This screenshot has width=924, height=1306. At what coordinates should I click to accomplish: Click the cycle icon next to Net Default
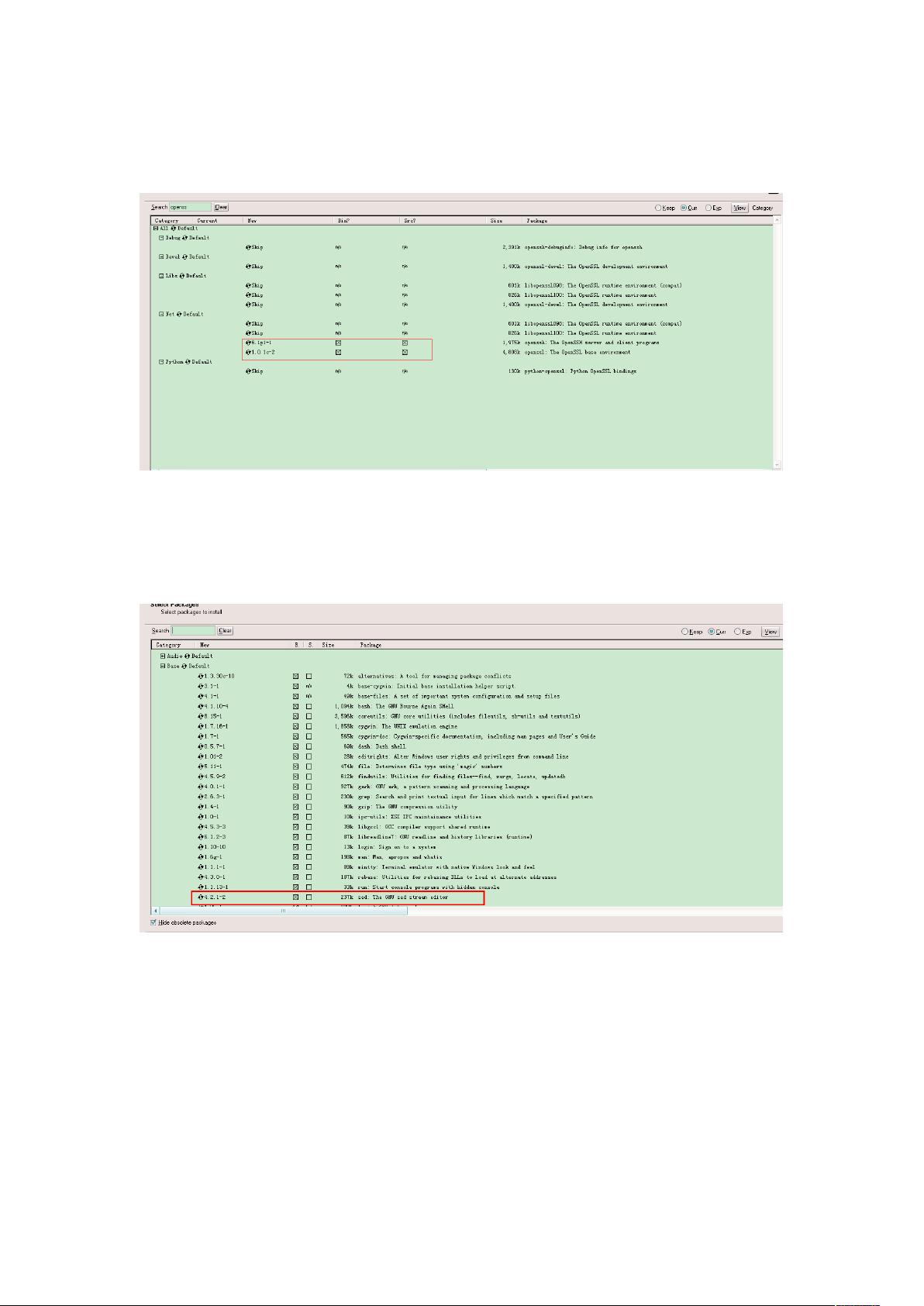178,314
